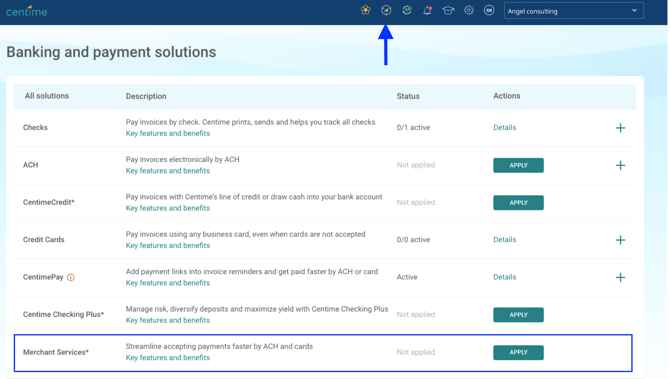Image resolution: width=670 pixels, height=379 pixels.
Task: Select the Credit Cards solution name
Action: tap(44, 240)
